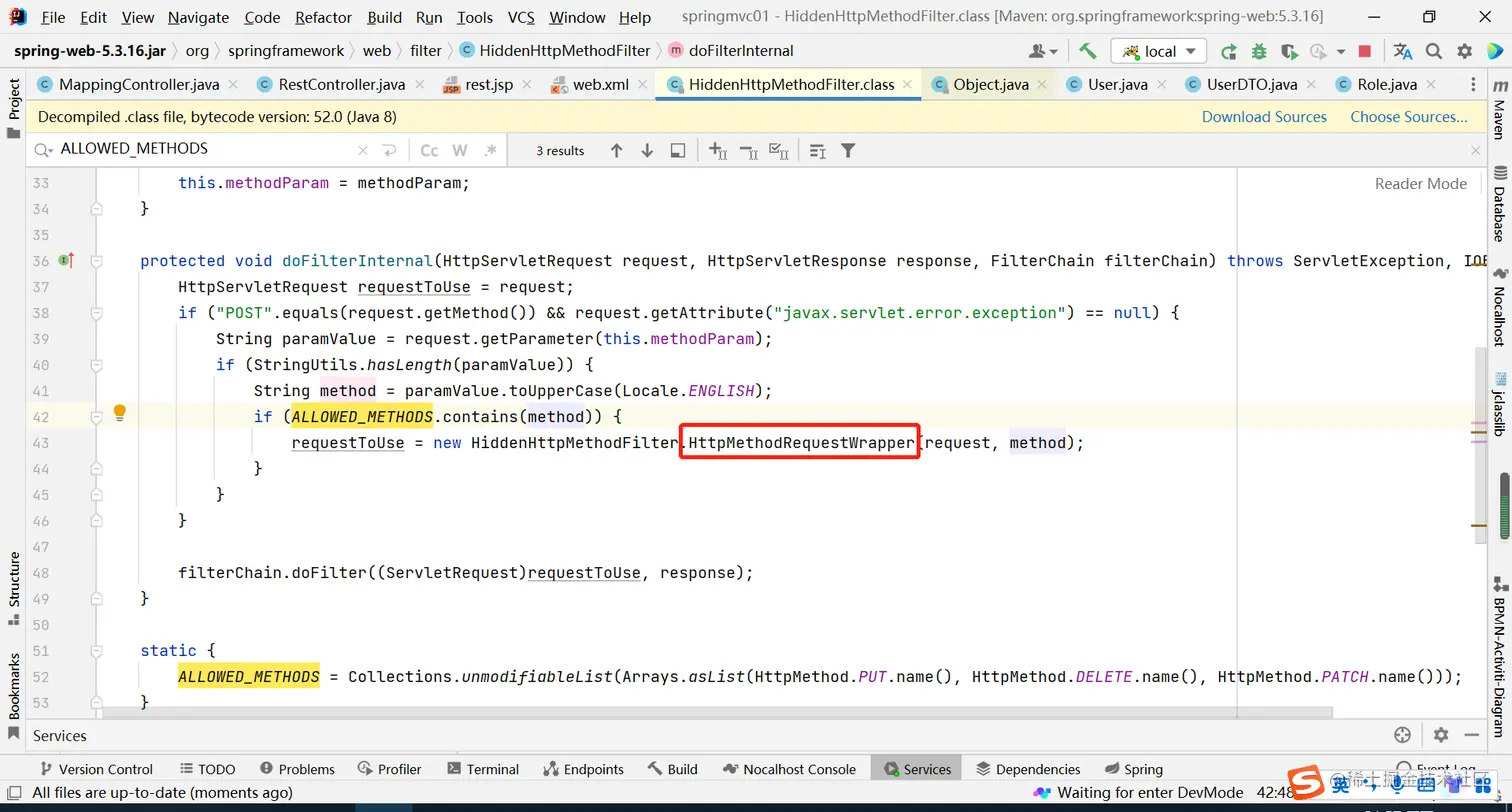Open Search Everywhere magnifier icon

point(1433,51)
